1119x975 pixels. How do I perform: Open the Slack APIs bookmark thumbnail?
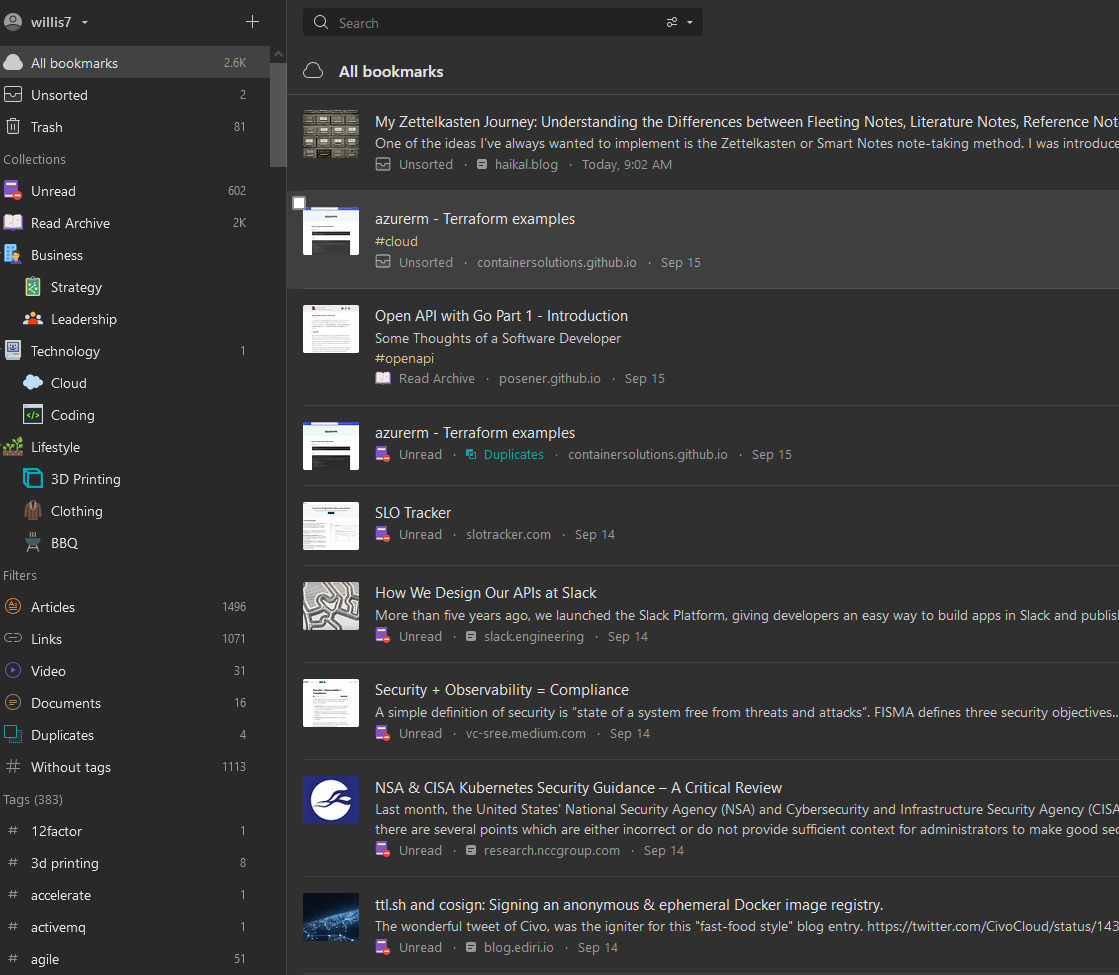pyautogui.click(x=331, y=606)
